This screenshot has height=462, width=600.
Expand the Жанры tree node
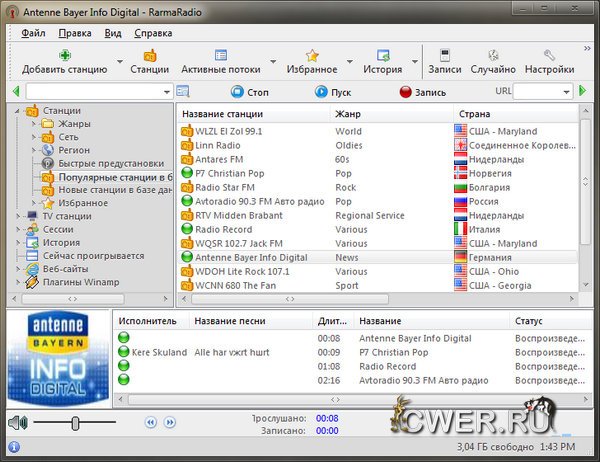pyautogui.click(x=34, y=124)
